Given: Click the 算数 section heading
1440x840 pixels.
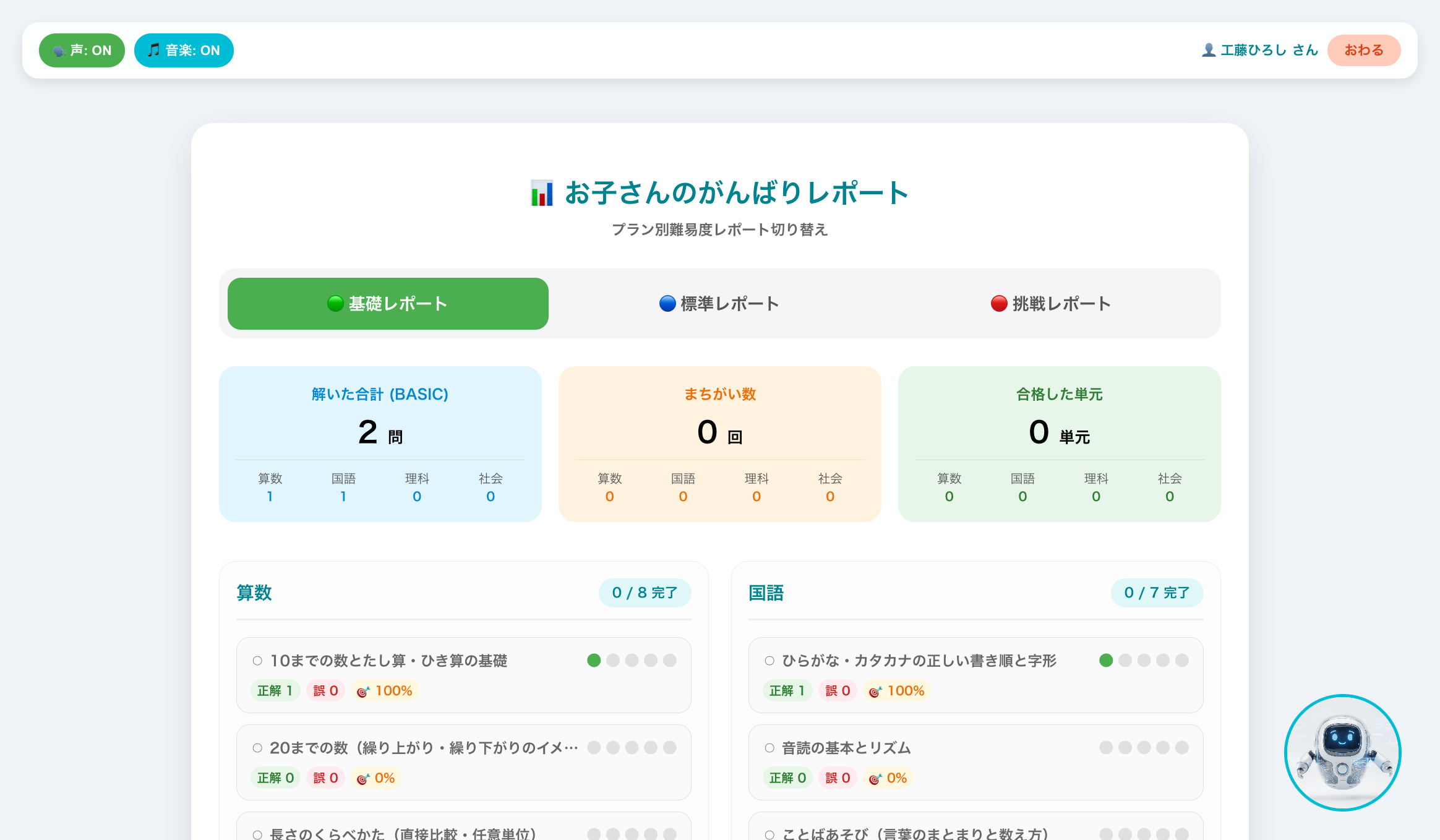Looking at the screenshot, I should point(254,593).
